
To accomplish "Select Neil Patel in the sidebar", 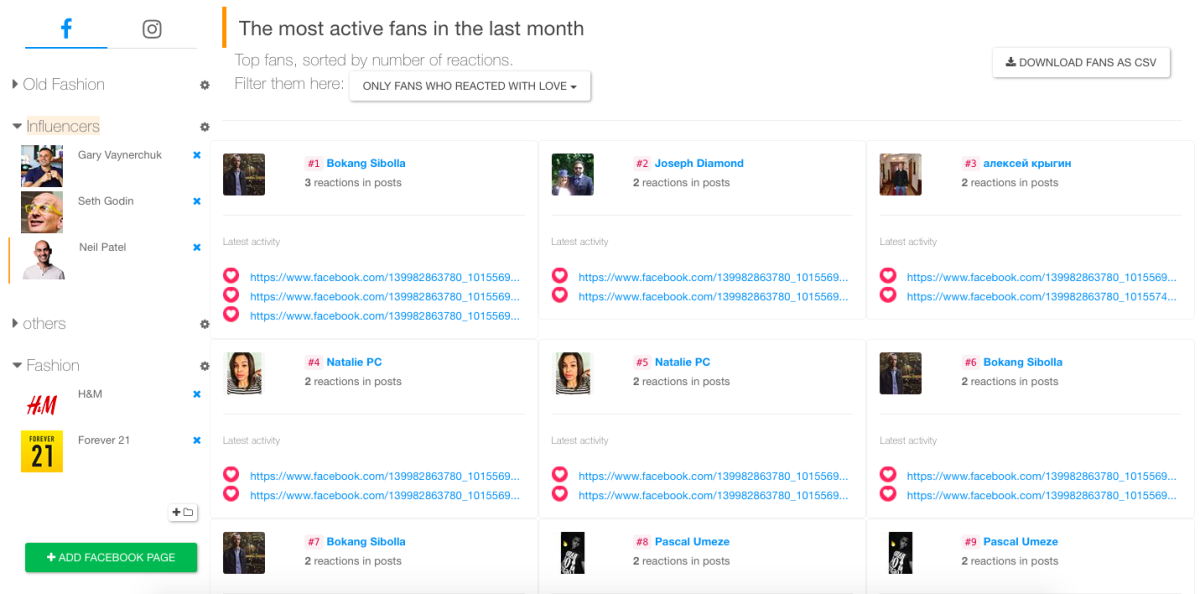I will tap(102, 247).
